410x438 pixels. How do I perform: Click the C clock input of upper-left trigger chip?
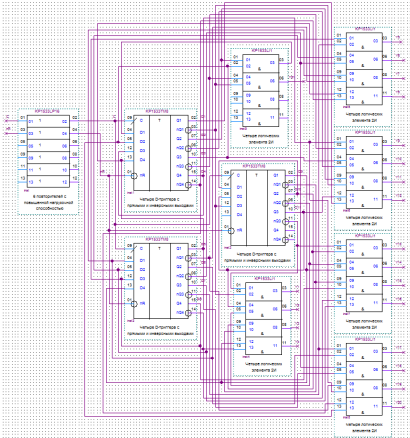[x=141, y=121]
